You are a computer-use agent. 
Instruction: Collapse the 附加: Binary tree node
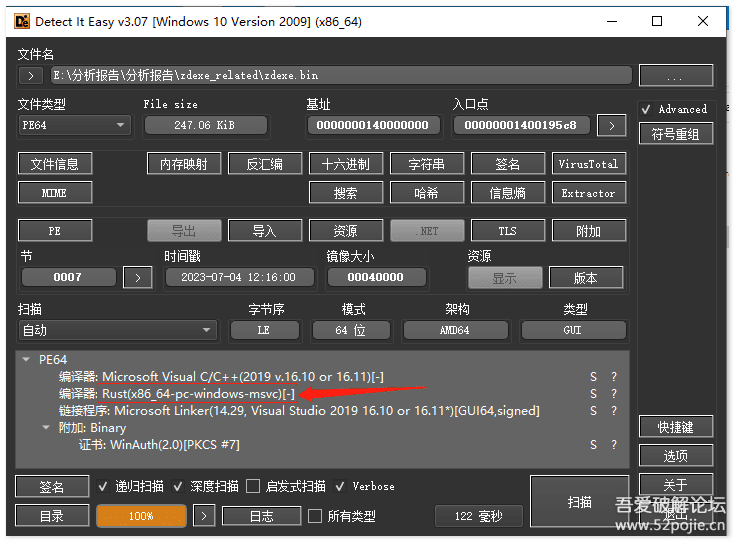46,428
